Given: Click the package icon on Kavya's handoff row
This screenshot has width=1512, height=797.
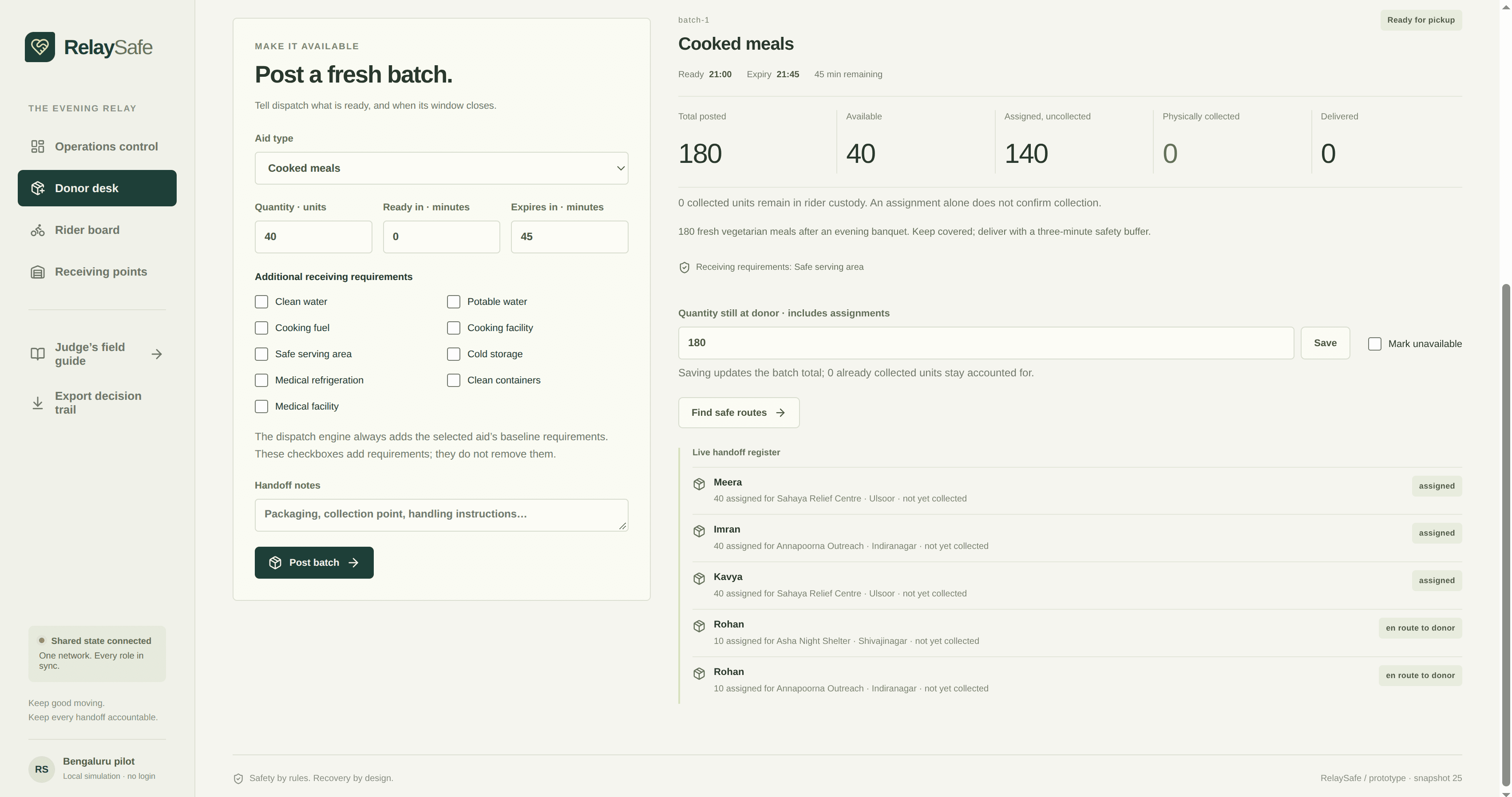Looking at the screenshot, I should pyautogui.click(x=699, y=579).
